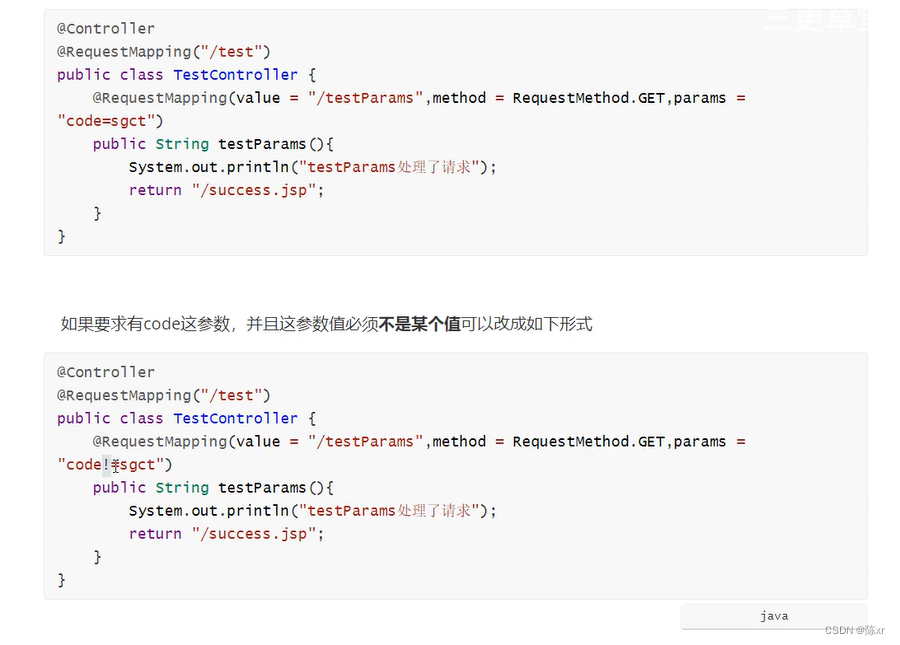Click the bold 不是某个值 text in paragraph
900x645 pixels.
pyautogui.click(x=419, y=323)
